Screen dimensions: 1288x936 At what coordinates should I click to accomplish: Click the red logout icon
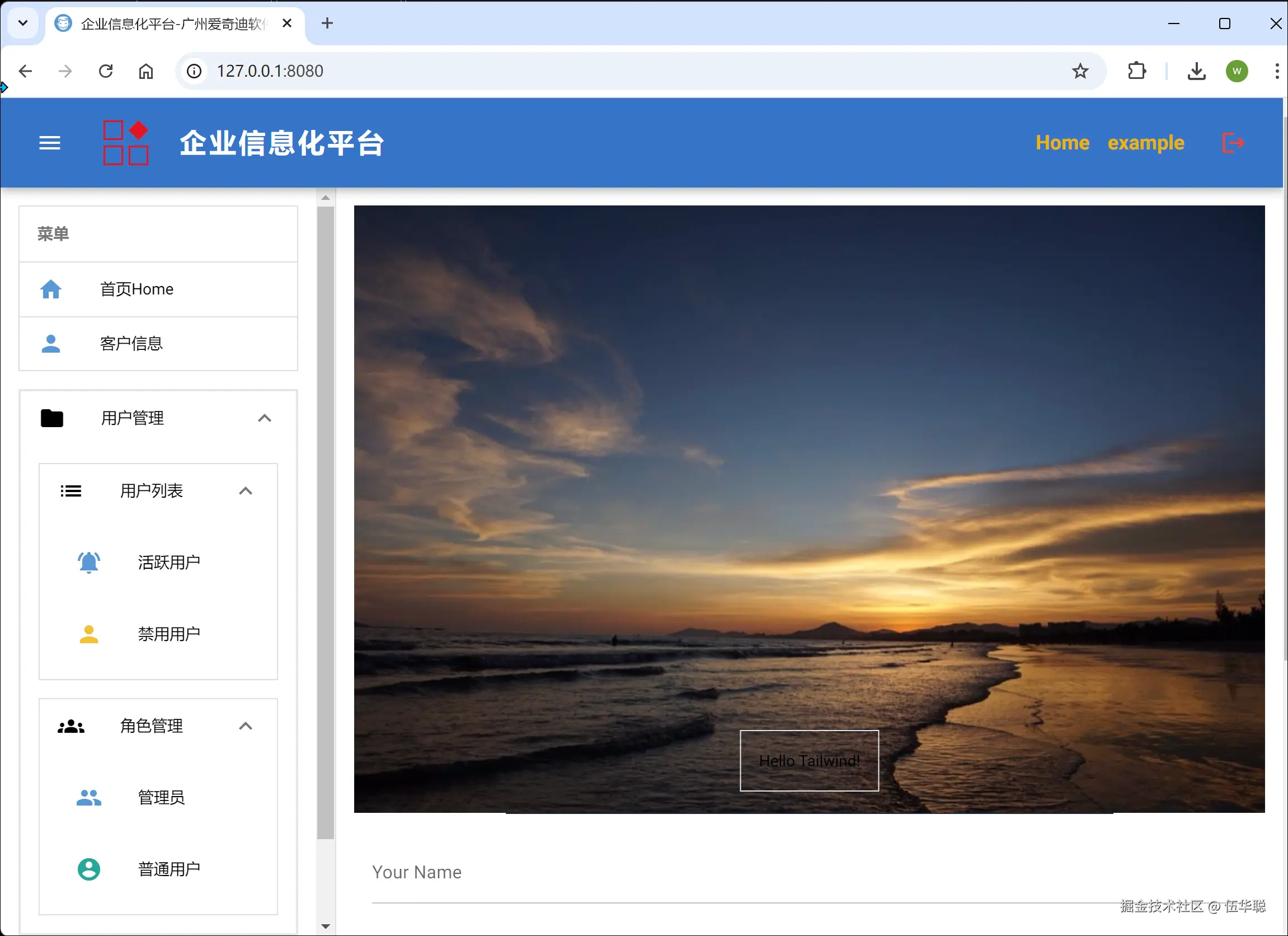(x=1233, y=143)
